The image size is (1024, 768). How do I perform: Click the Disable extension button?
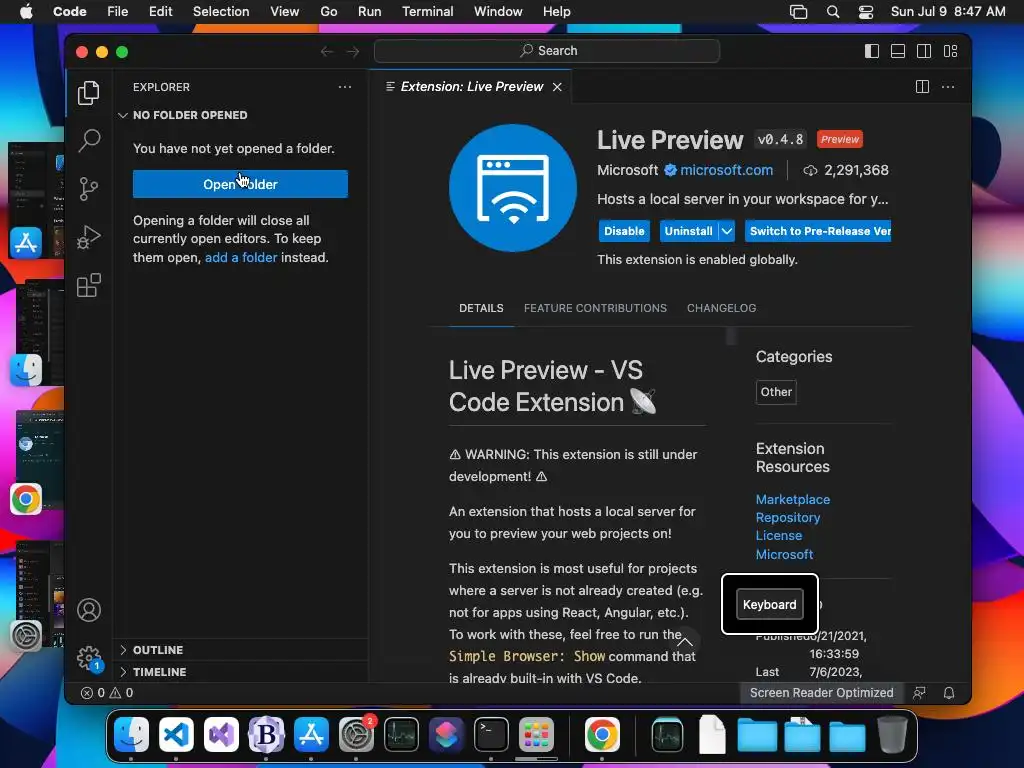[624, 231]
